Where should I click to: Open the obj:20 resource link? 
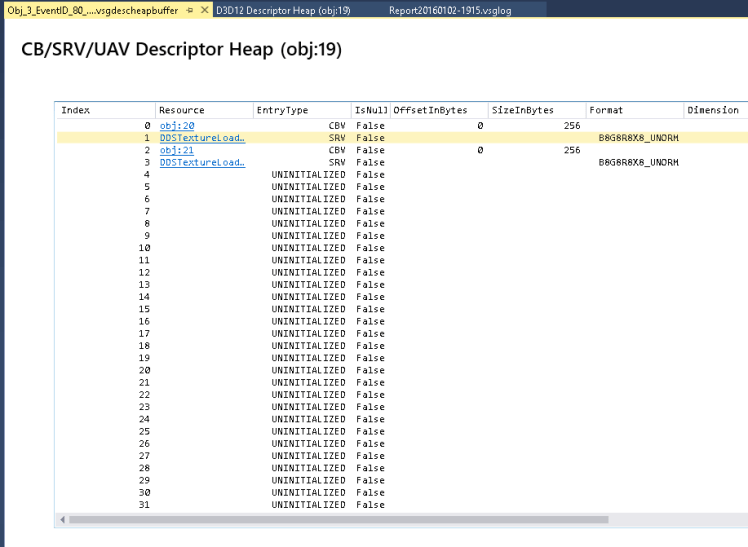[x=177, y=126]
